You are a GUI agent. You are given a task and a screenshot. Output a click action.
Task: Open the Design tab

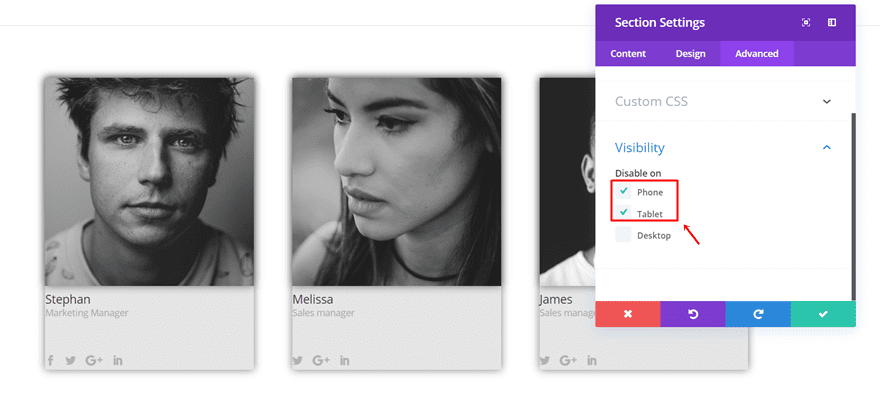(x=690, y=54)
